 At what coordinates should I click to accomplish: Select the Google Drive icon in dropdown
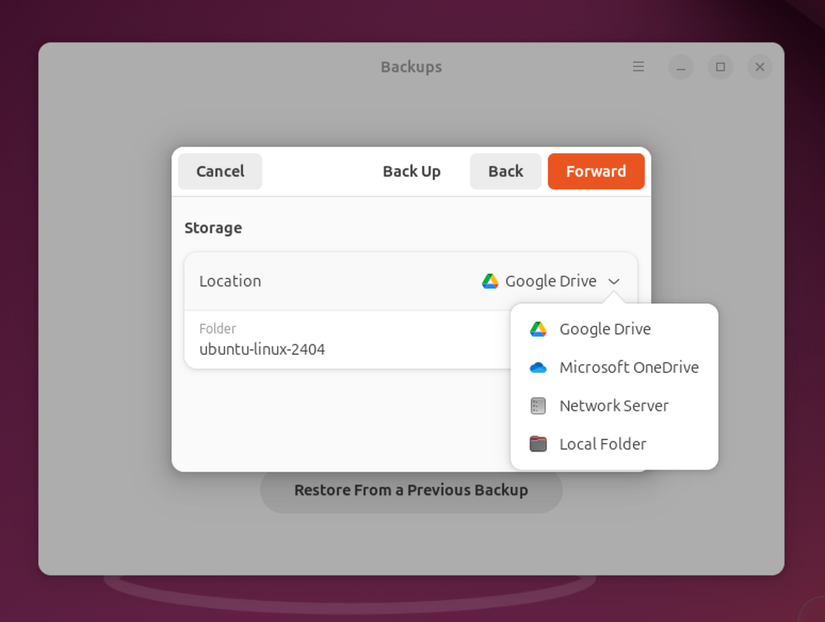(538, 328)
